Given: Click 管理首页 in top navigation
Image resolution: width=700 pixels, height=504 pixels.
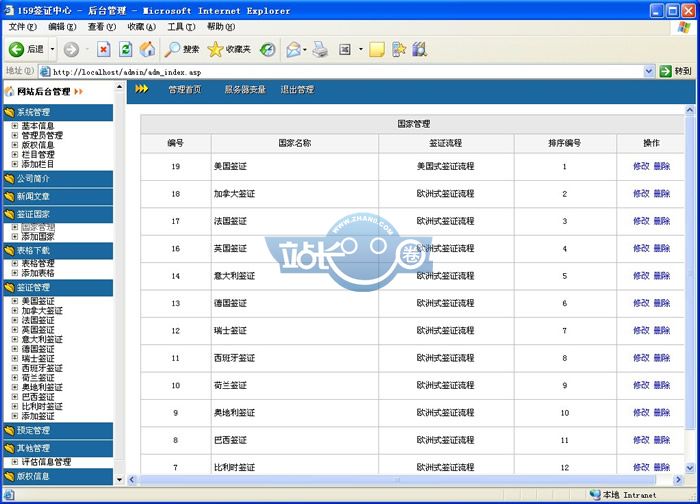Looking at the screenshot, I should (185, 90).
